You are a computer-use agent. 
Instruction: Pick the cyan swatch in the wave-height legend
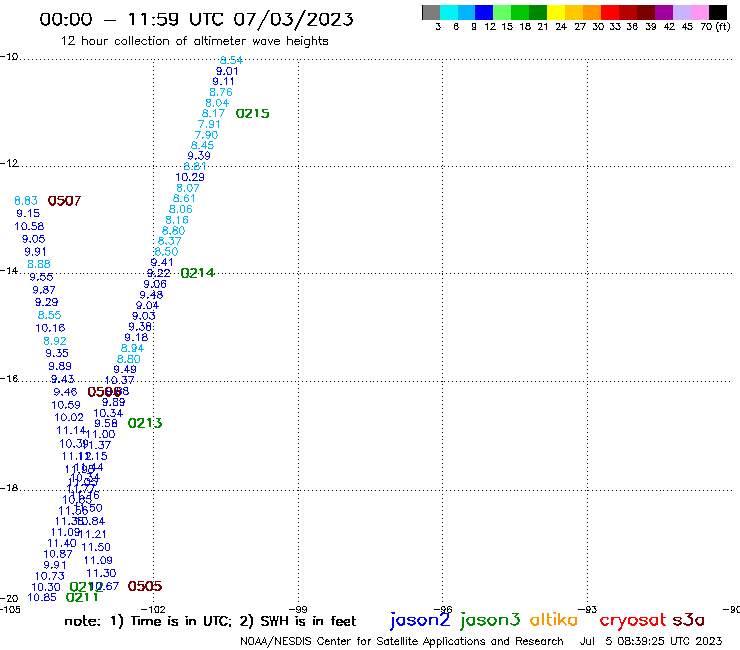pos(449,12)
